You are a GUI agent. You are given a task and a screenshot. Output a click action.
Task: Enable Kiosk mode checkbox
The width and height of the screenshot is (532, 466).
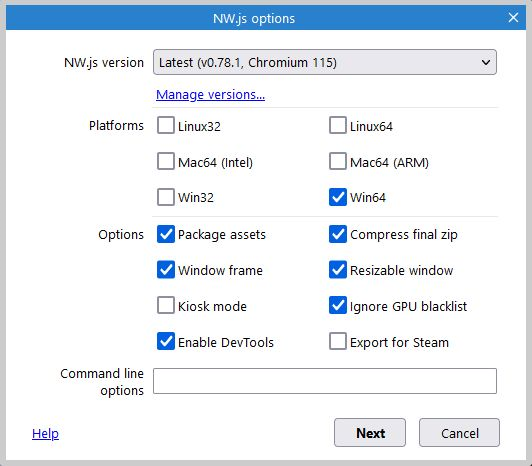166,305
